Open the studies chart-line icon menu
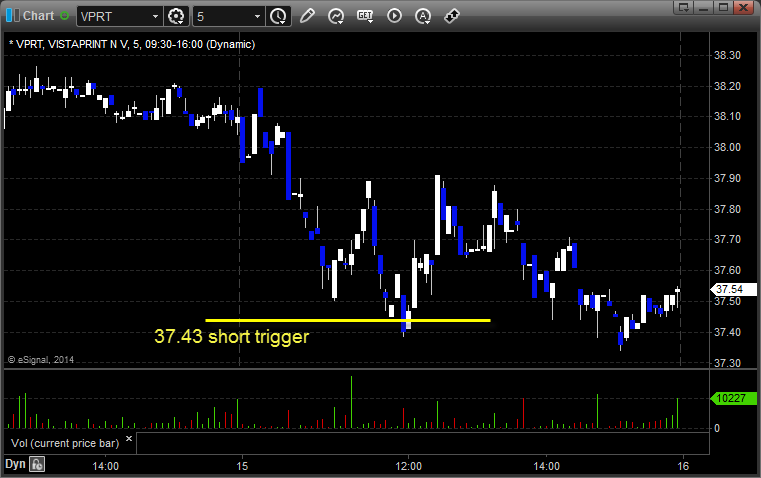 click(x=336, y=16)
